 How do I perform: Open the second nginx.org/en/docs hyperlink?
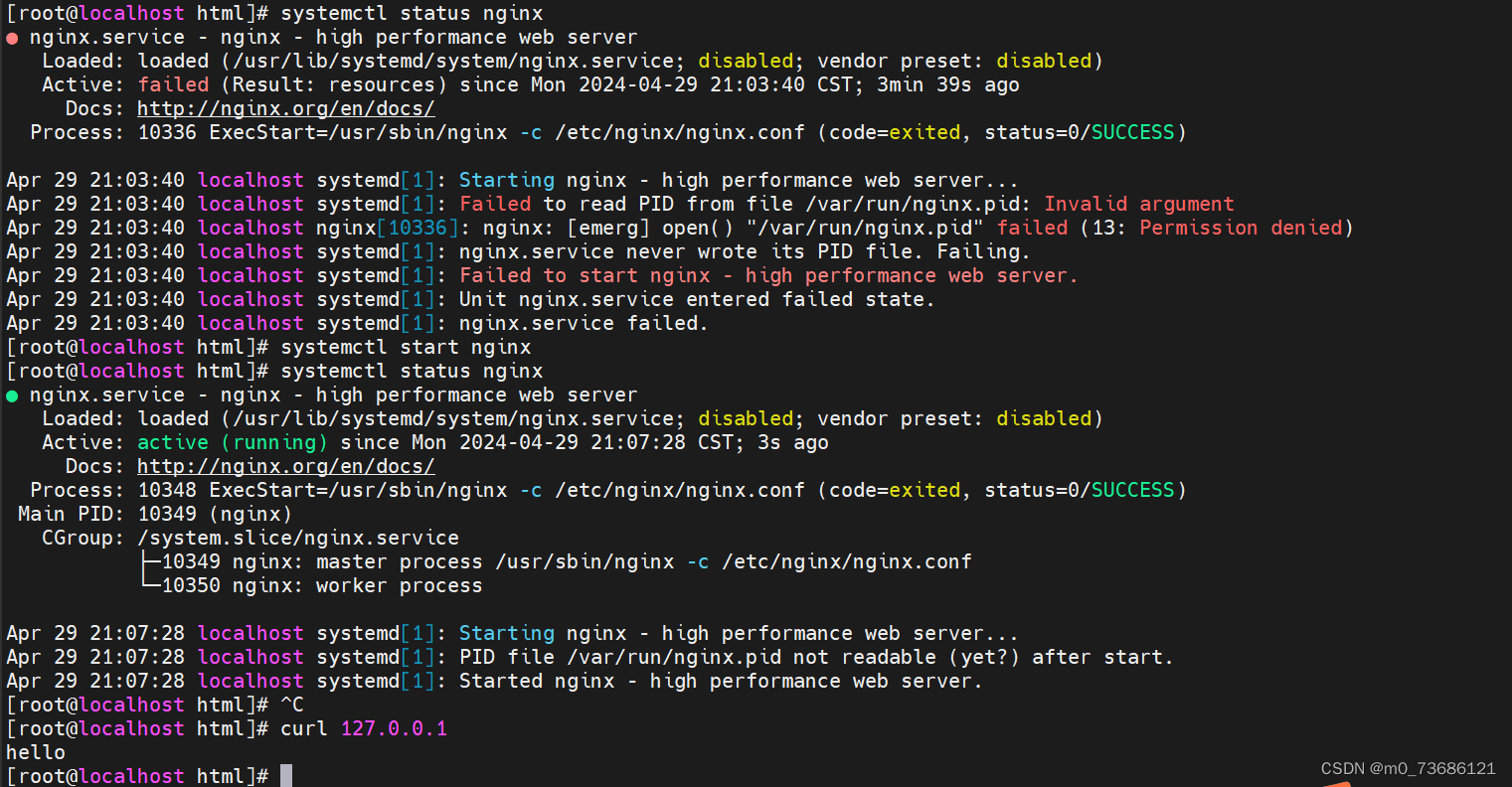coord(285,466)
